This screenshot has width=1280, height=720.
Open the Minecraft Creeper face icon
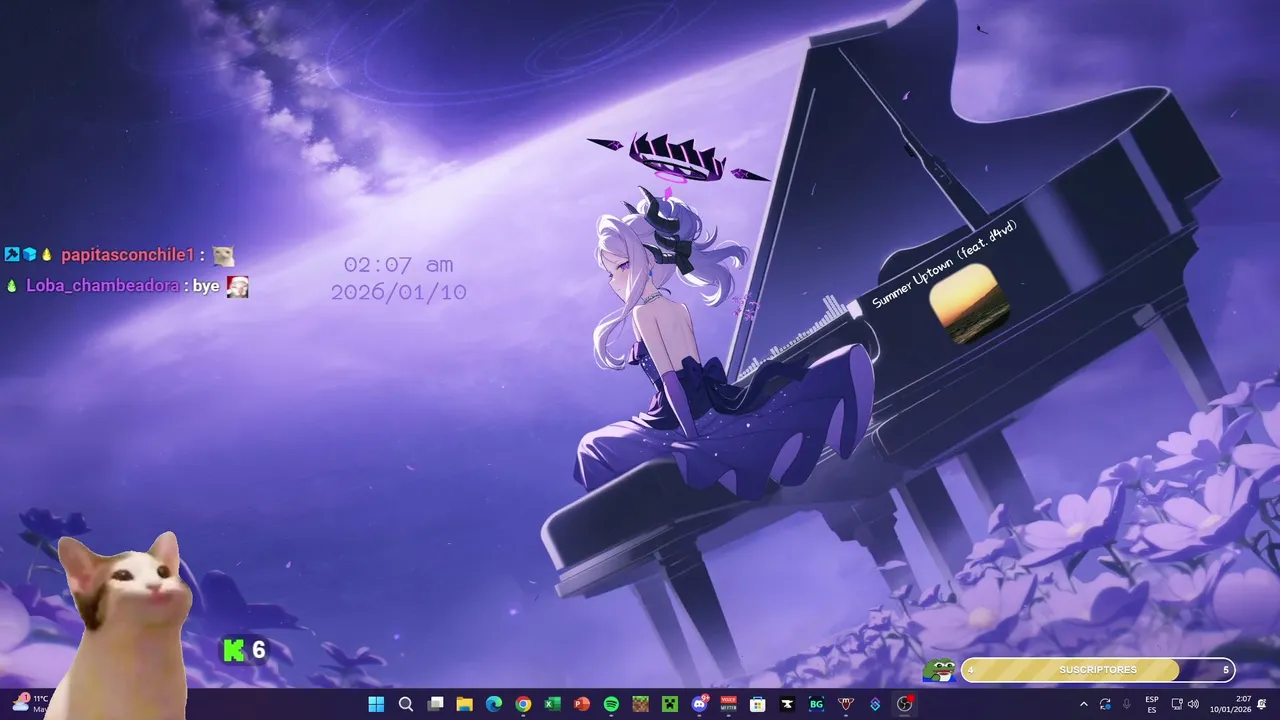tap(669, 704)
